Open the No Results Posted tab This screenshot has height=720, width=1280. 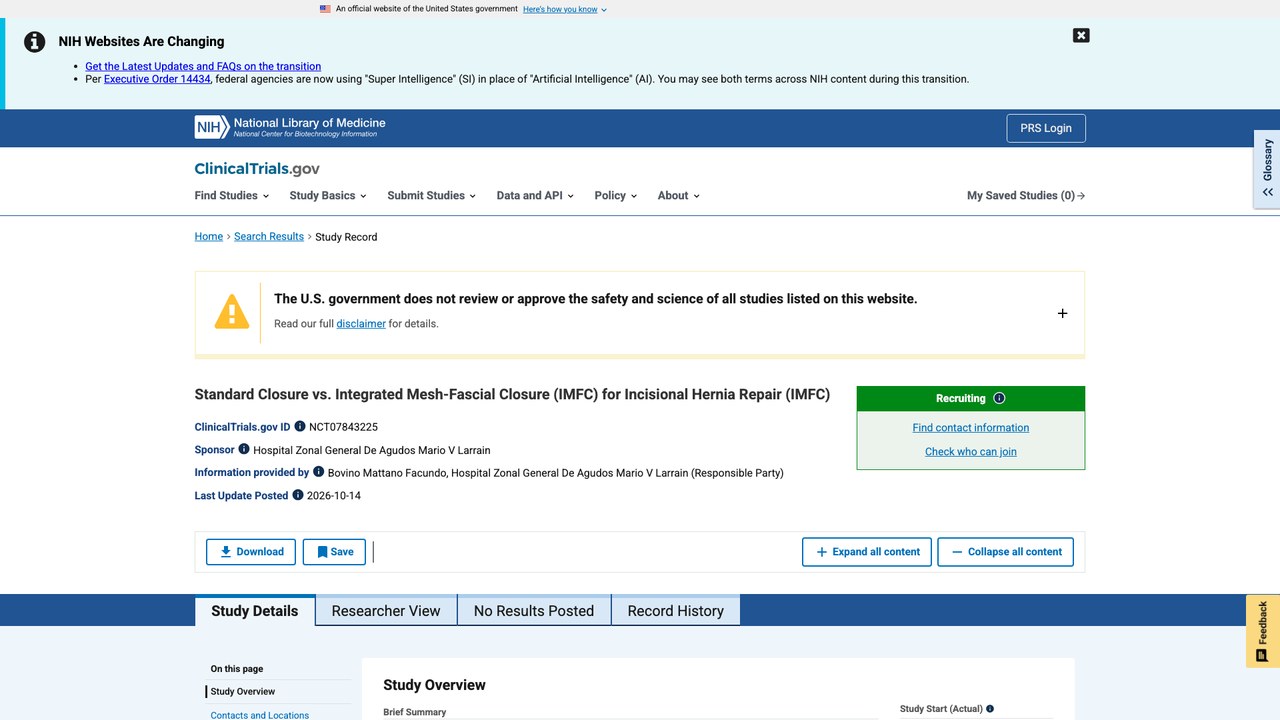534,611
